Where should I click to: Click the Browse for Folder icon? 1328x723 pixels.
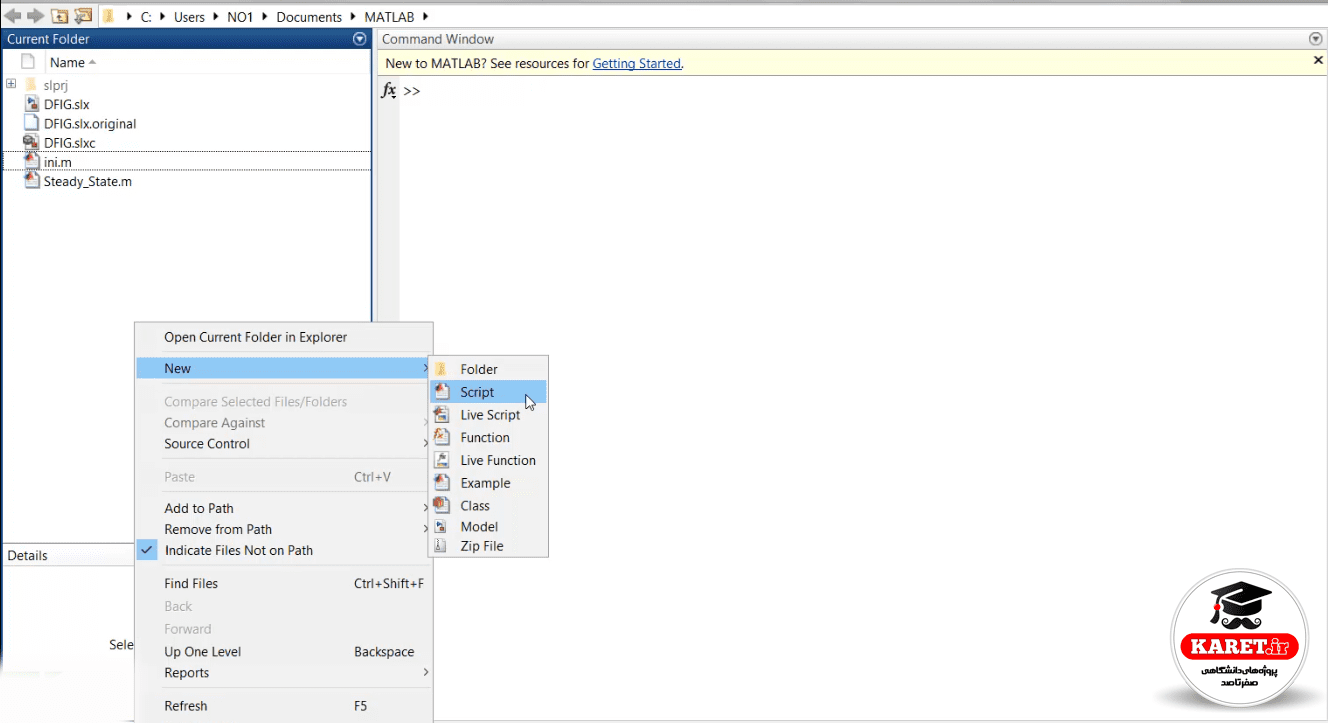coord(83,16)
